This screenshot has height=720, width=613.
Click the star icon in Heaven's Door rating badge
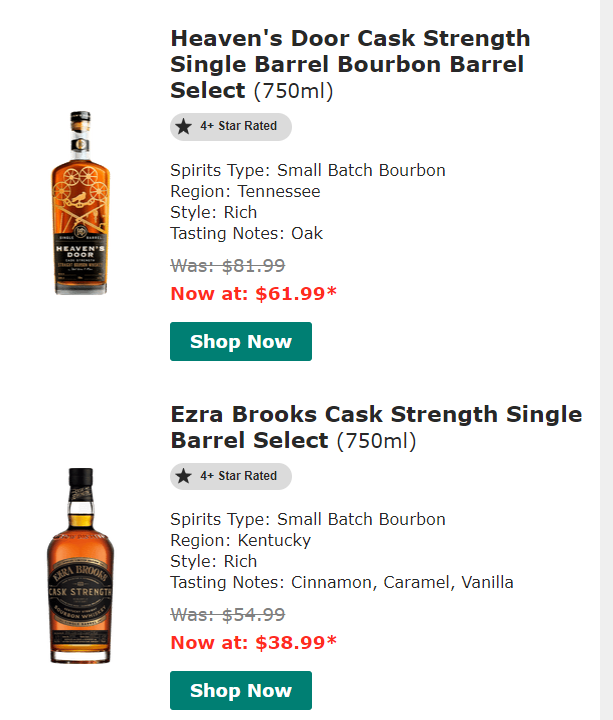[184, 127]
